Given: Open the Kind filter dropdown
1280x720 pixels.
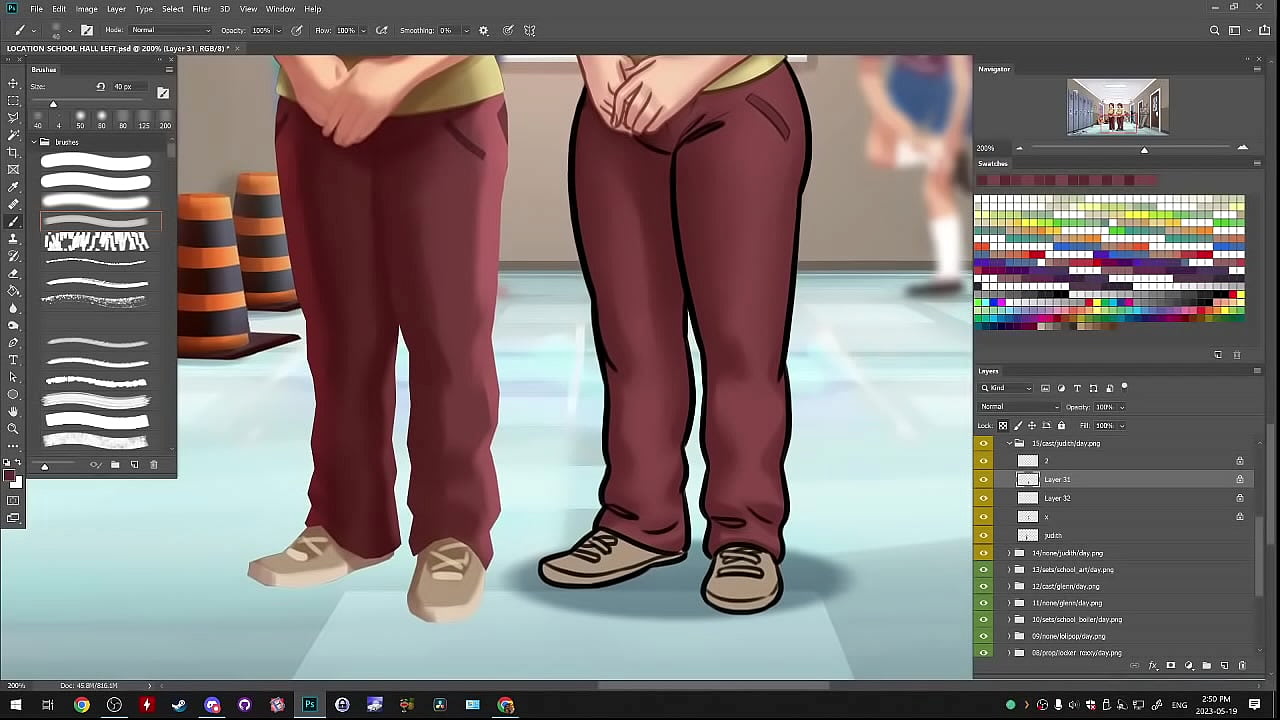Looking at the screenshot, I should coord(1008,388).
